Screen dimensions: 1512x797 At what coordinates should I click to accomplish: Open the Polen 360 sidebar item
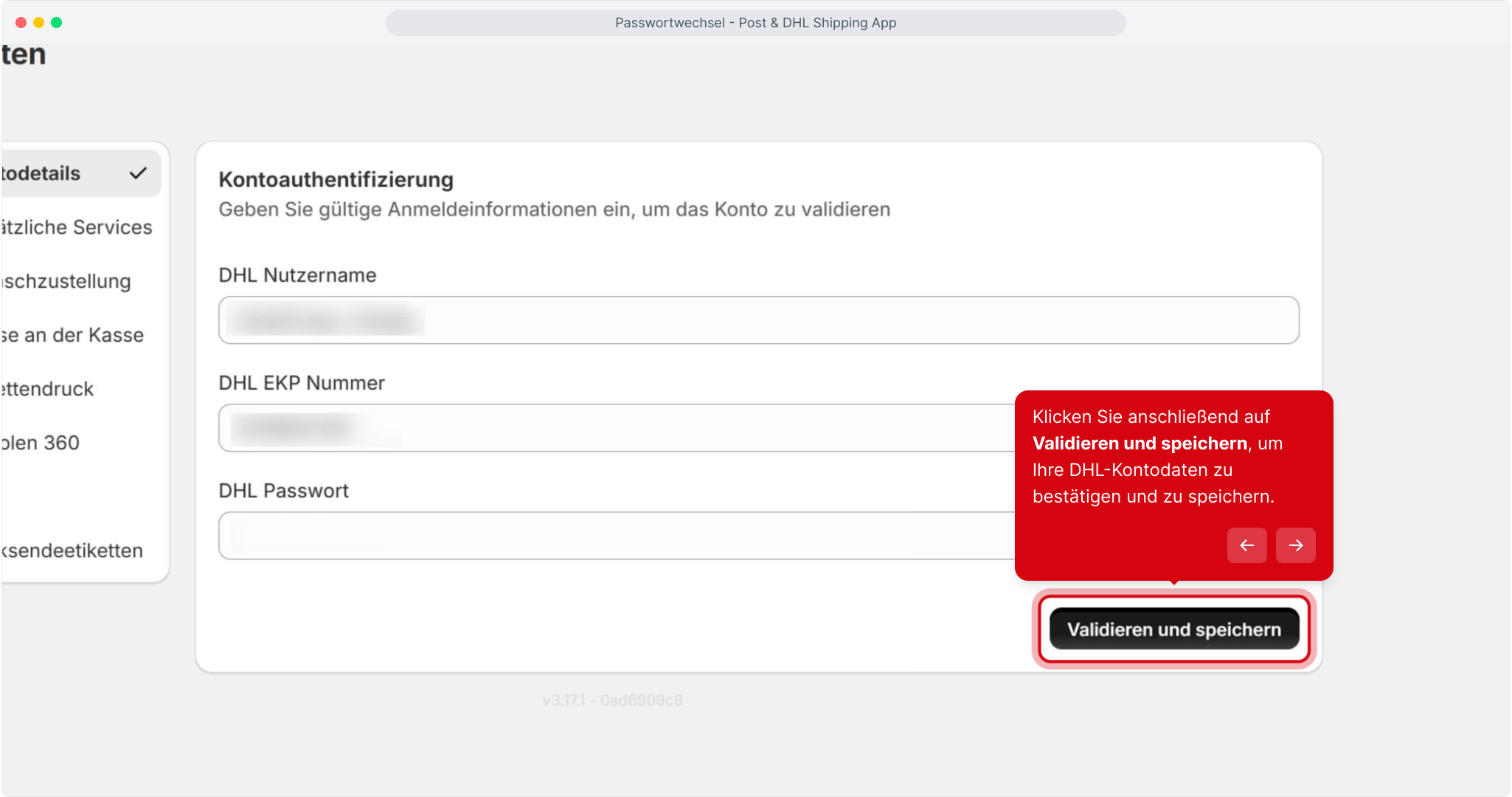[40, 443]
